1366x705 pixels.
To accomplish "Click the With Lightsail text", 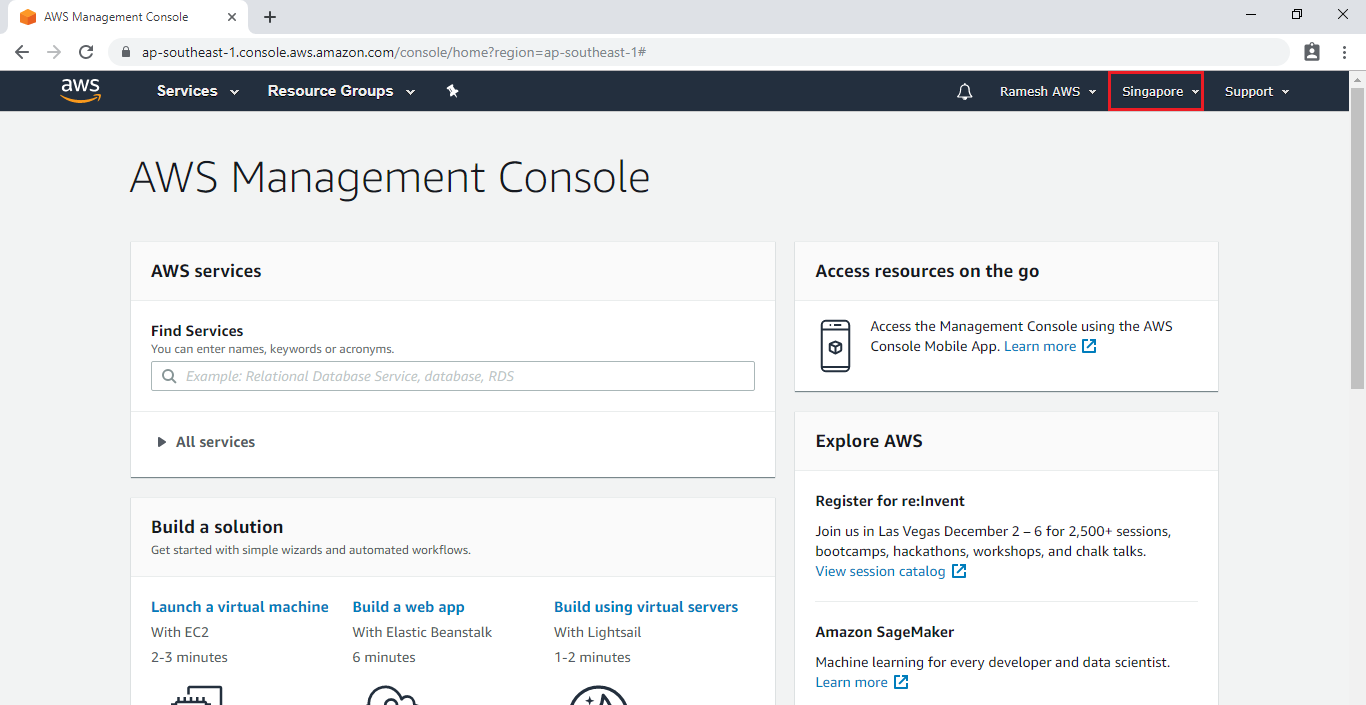I will pyautogui.click(x=598, y=632).
